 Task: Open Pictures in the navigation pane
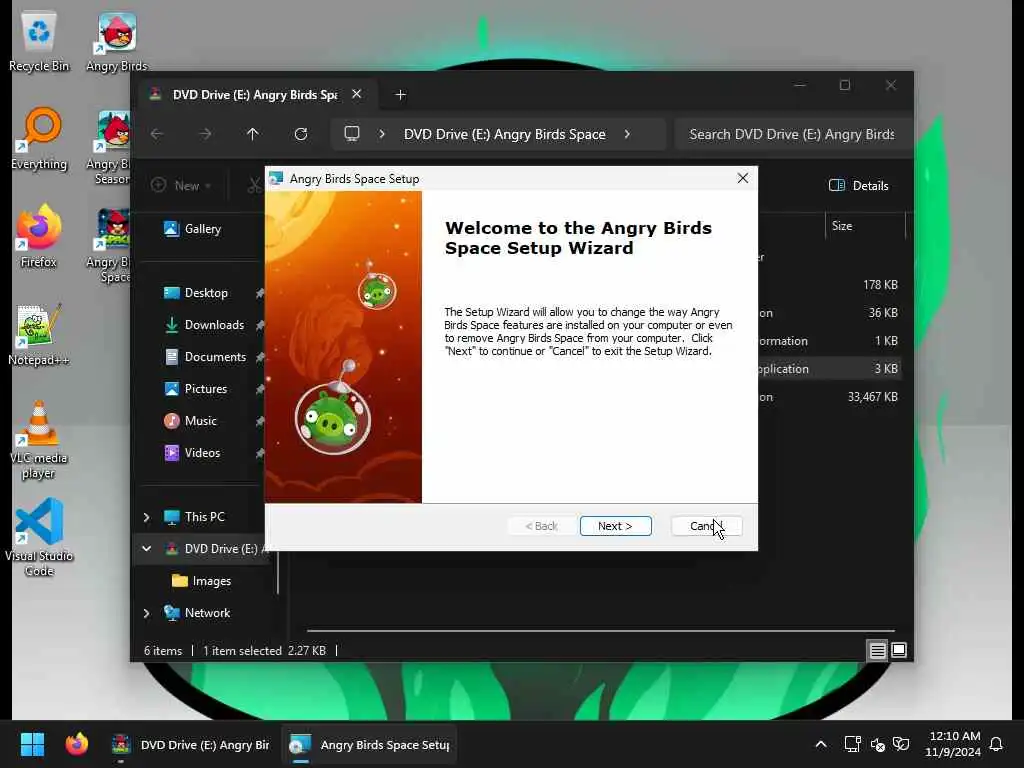[196, 389]
